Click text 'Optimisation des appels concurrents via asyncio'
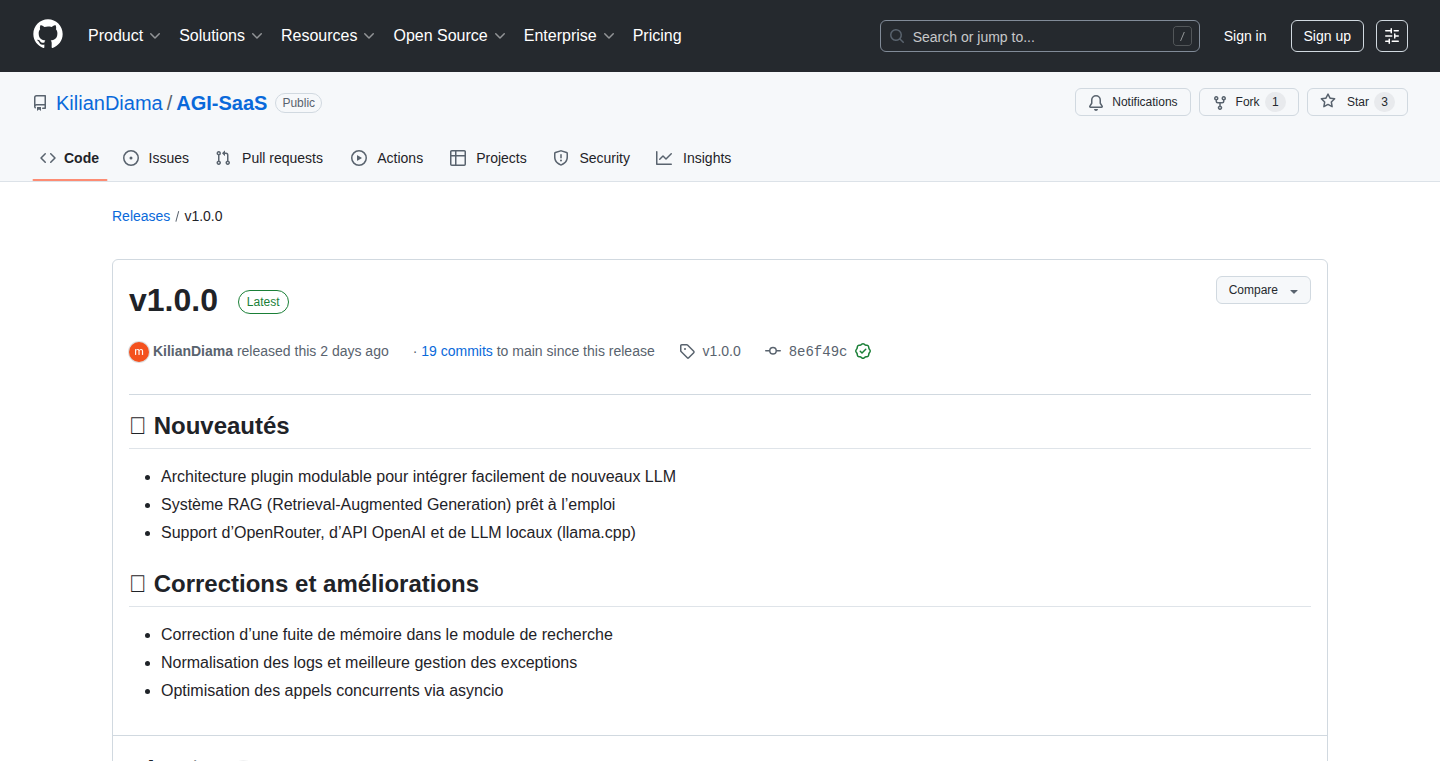 click(x=332, y=690)
